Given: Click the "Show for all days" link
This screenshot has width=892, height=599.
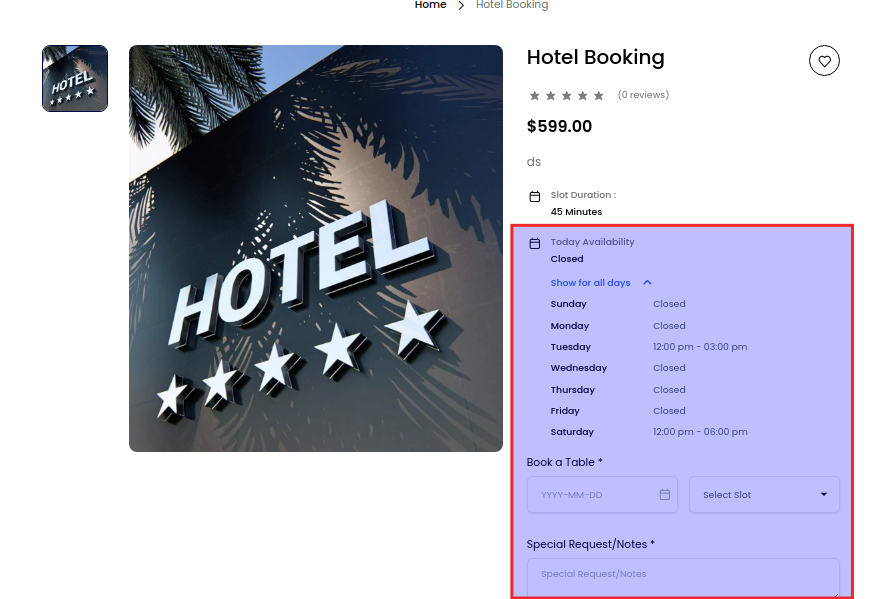Looking at the screenshot, I should pos(590,283).
